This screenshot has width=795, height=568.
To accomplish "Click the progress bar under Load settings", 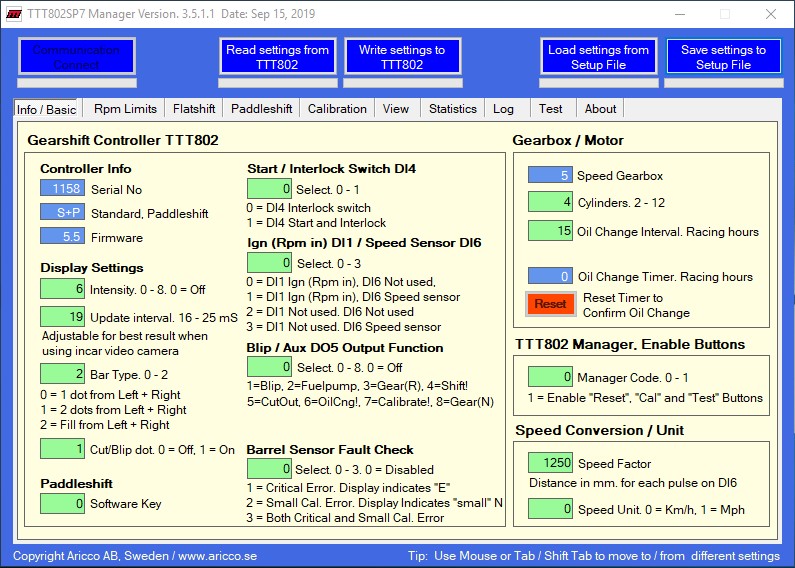I will (599, 83).
